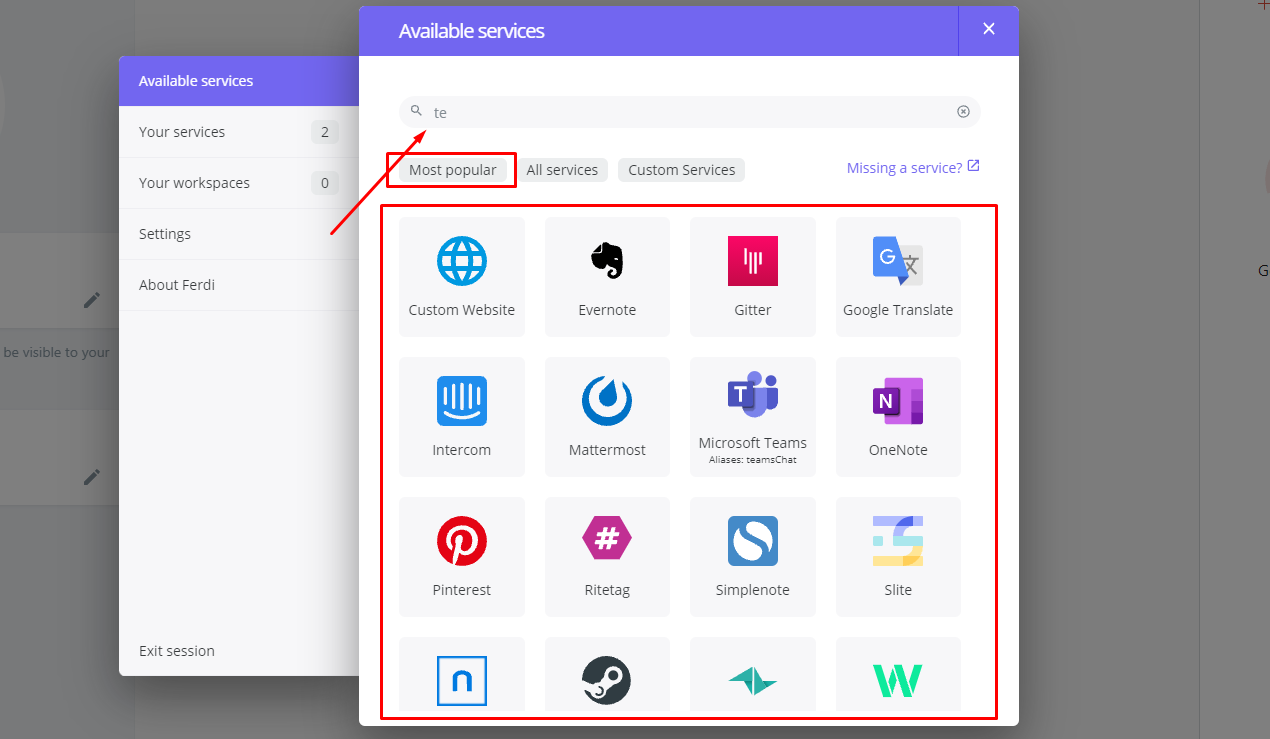Clear the search field with the X icon
The image size is (1270, 739).
pos(963,112)
